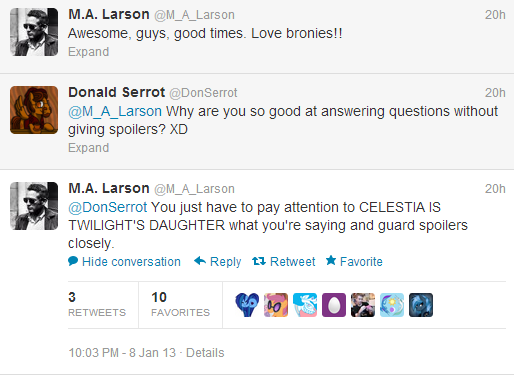Click Donald Serrot's display name
The width and height of the screenshot is (514, 375).
point(117,92)
